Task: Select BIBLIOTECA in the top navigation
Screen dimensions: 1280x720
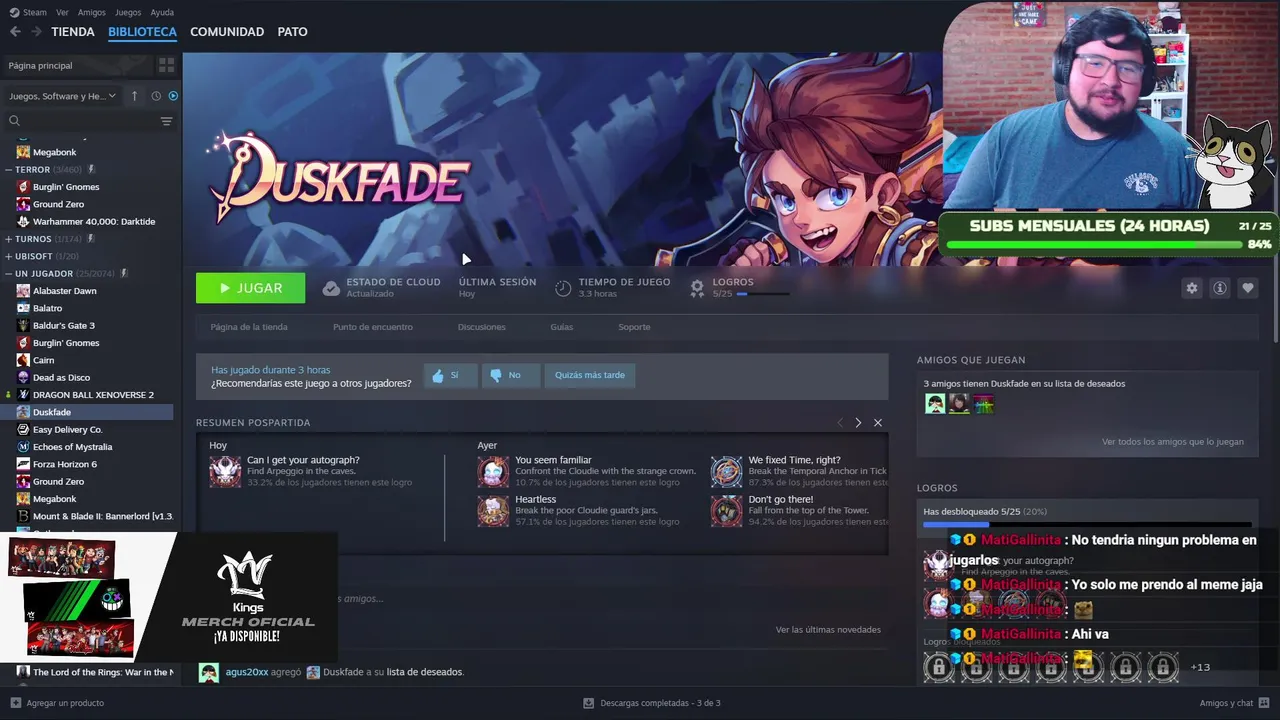Action: coord(142,32)
